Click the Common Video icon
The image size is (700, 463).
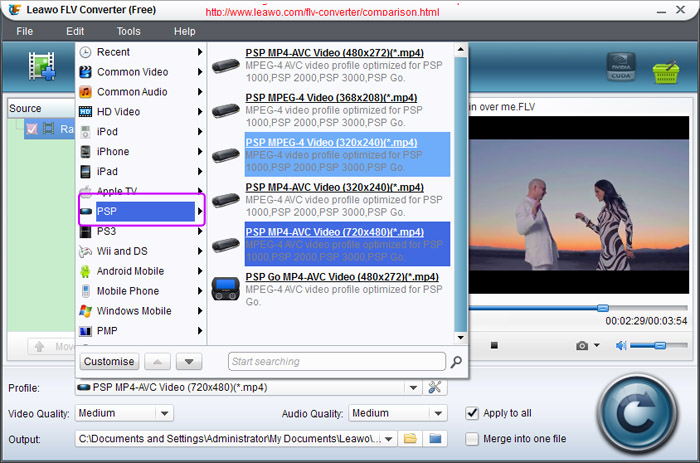85,72
